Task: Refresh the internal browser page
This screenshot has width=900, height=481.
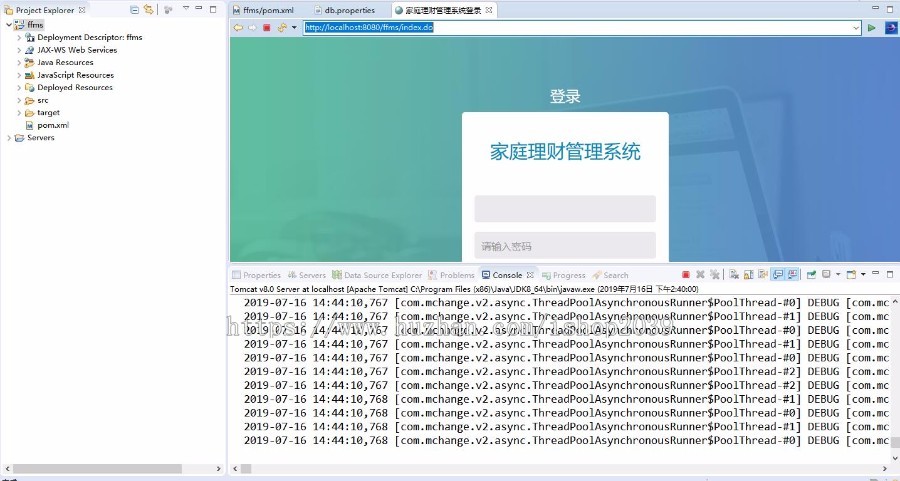Action: [x=282, y=28]
